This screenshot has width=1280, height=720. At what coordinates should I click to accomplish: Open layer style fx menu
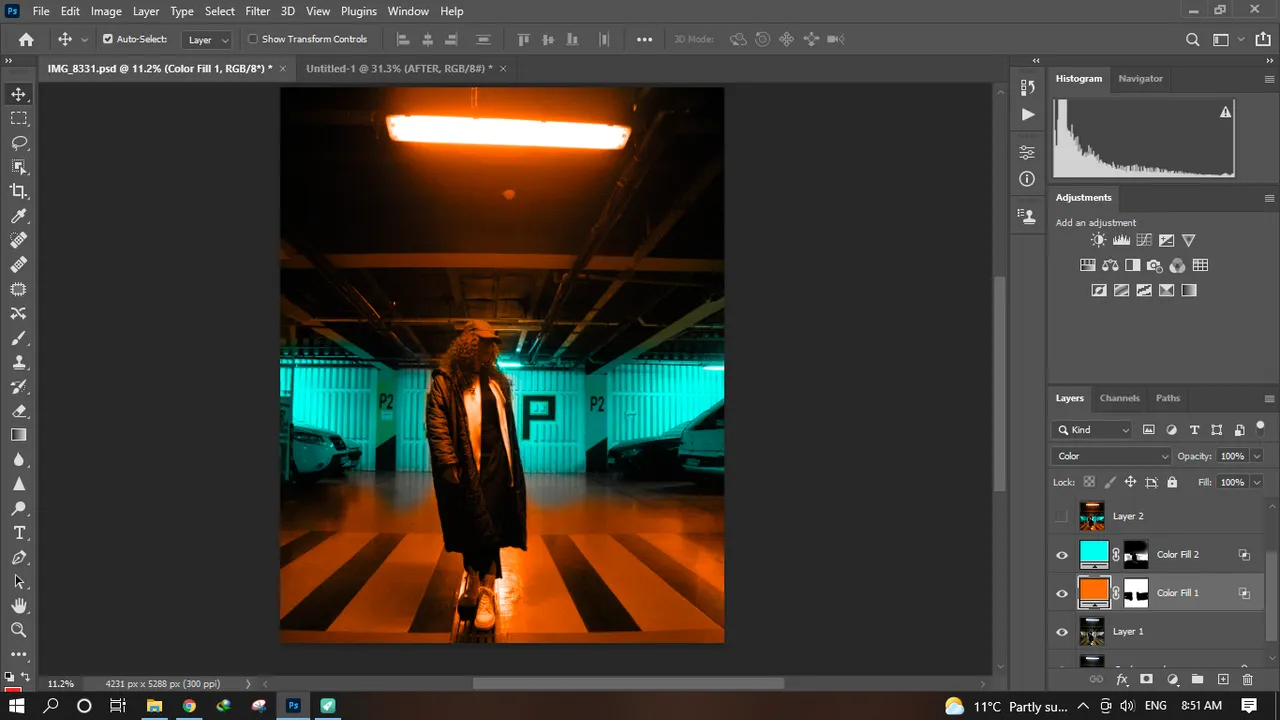coord(1122,680)
